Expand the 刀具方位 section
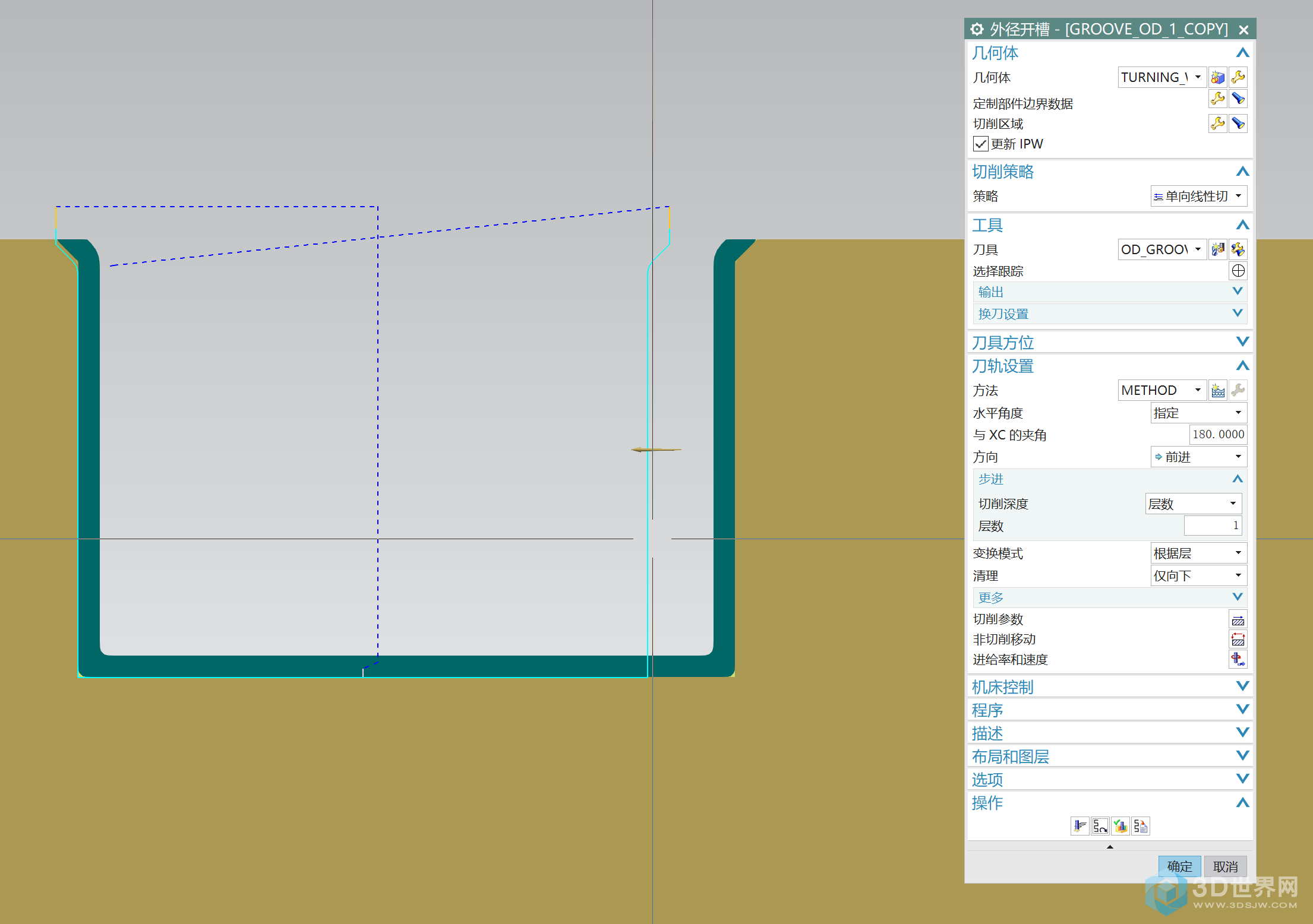The image size is (1313, 924). [x=1242, y=341]
